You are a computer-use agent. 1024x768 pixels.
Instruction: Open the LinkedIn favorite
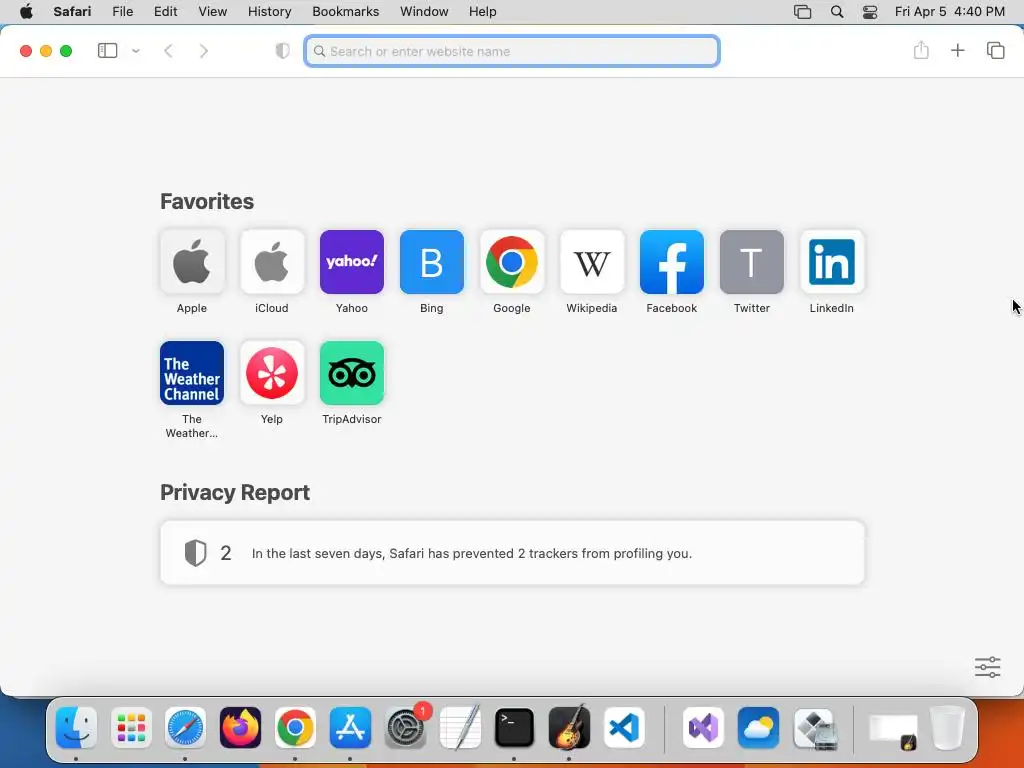831,262
